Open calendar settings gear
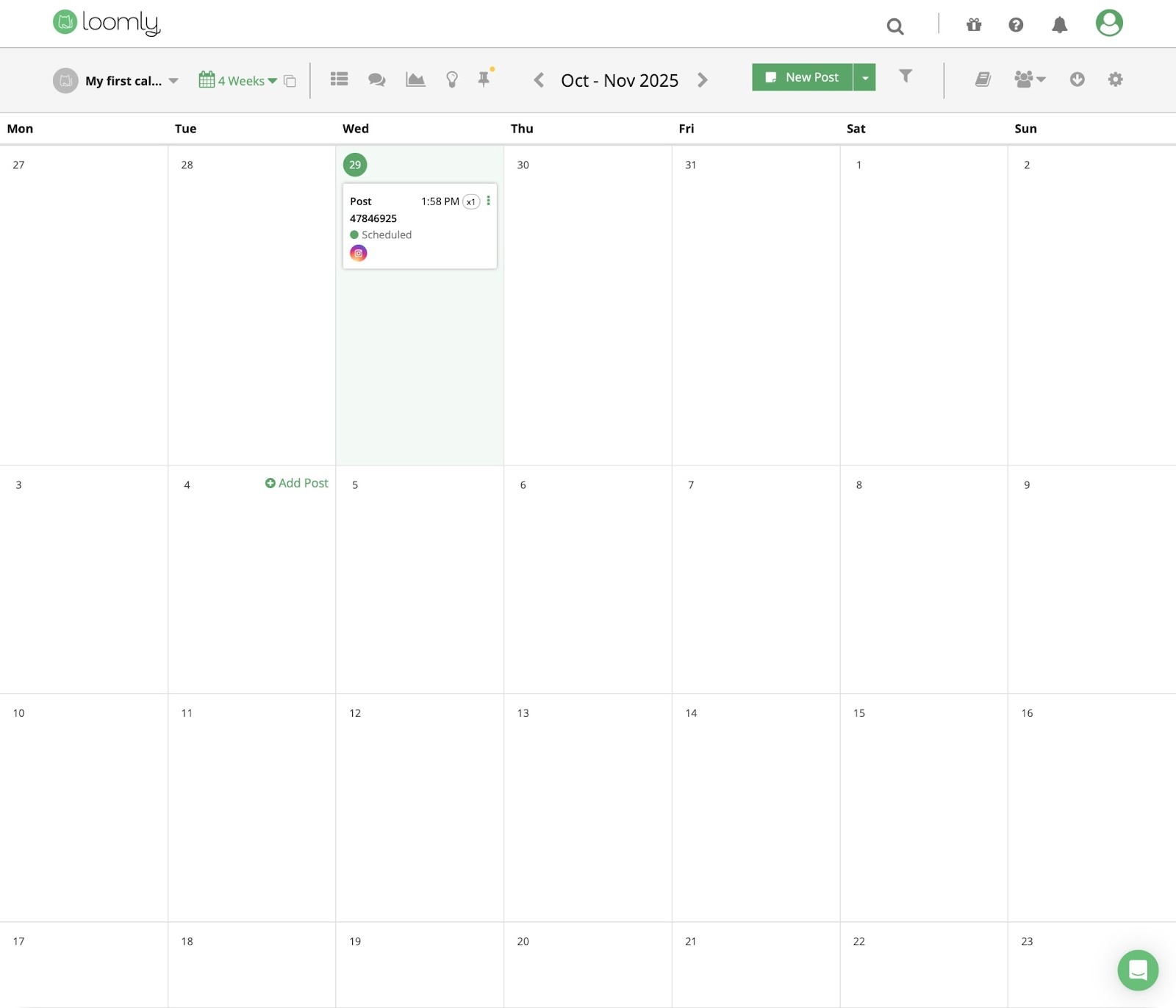 (1115, 79)
